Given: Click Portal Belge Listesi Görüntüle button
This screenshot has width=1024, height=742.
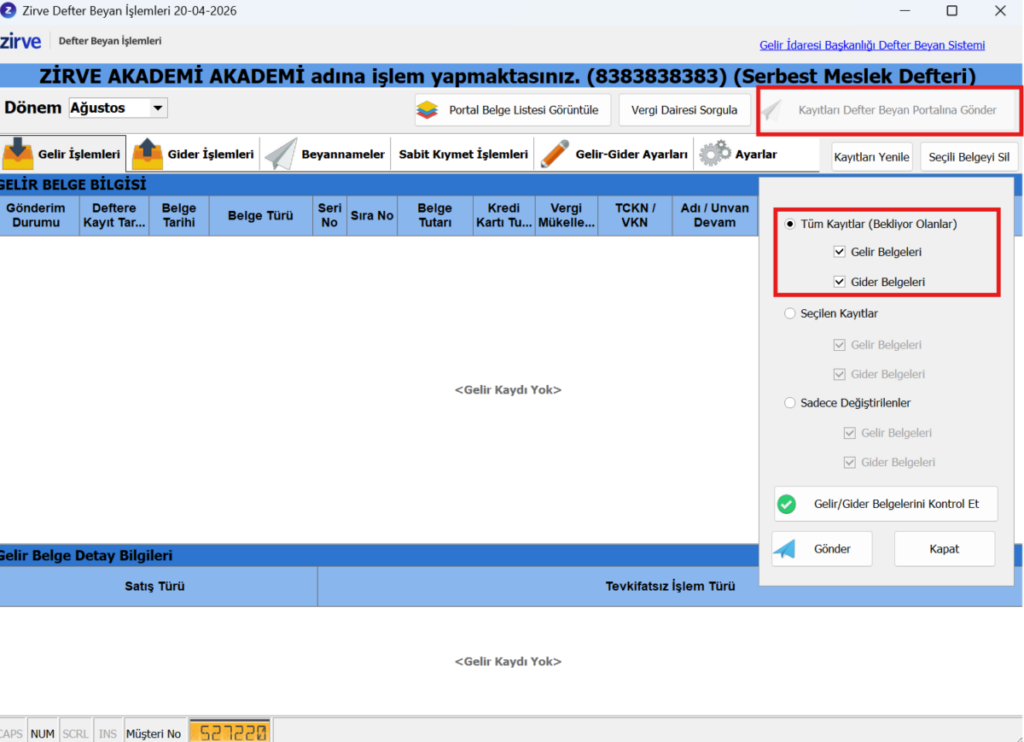Looking at the screenshot, I should click(x=512, y=110).
